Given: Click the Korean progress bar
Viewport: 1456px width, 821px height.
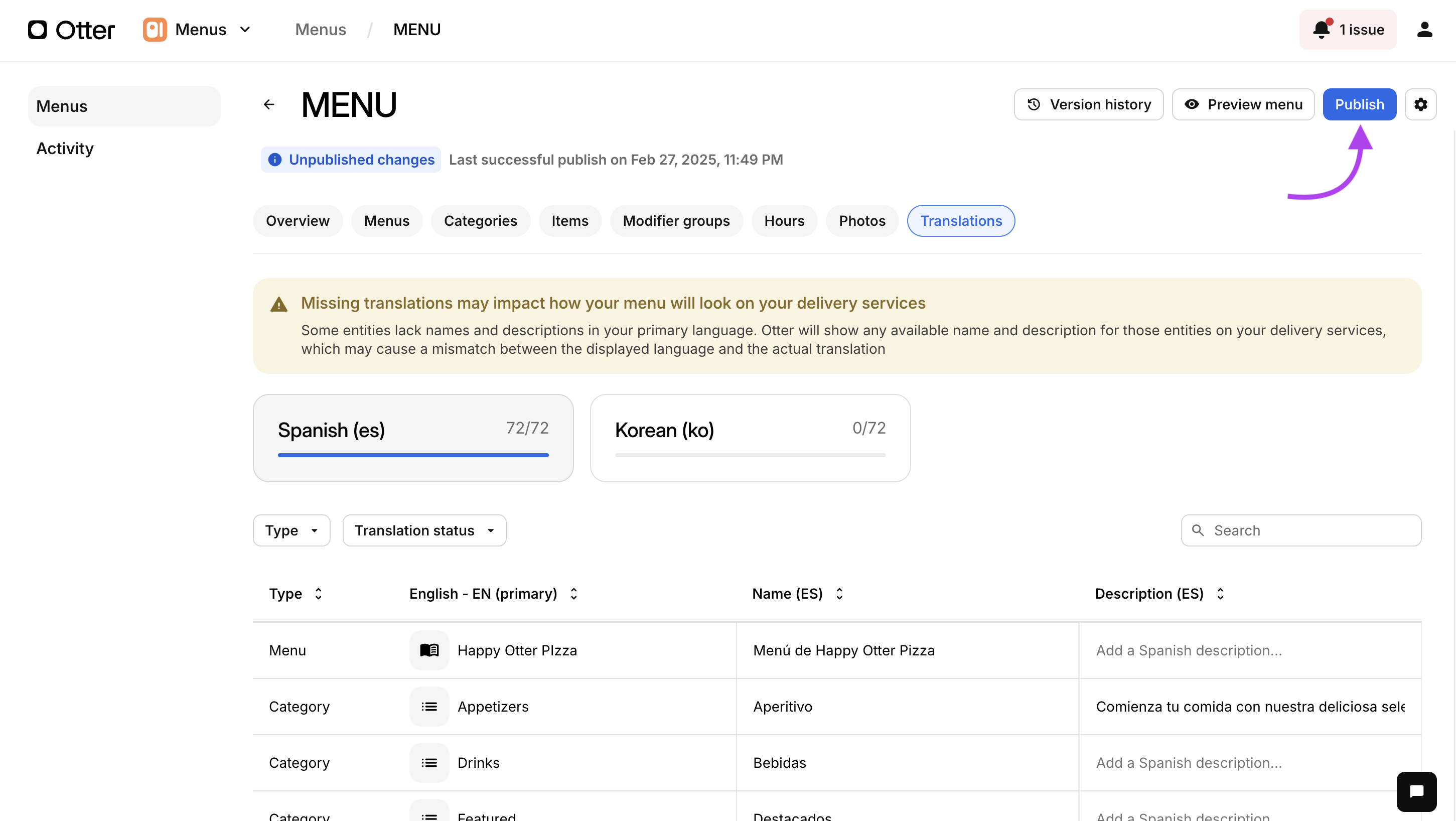Looking at the screenshot, I should click(x=750, y=455).
